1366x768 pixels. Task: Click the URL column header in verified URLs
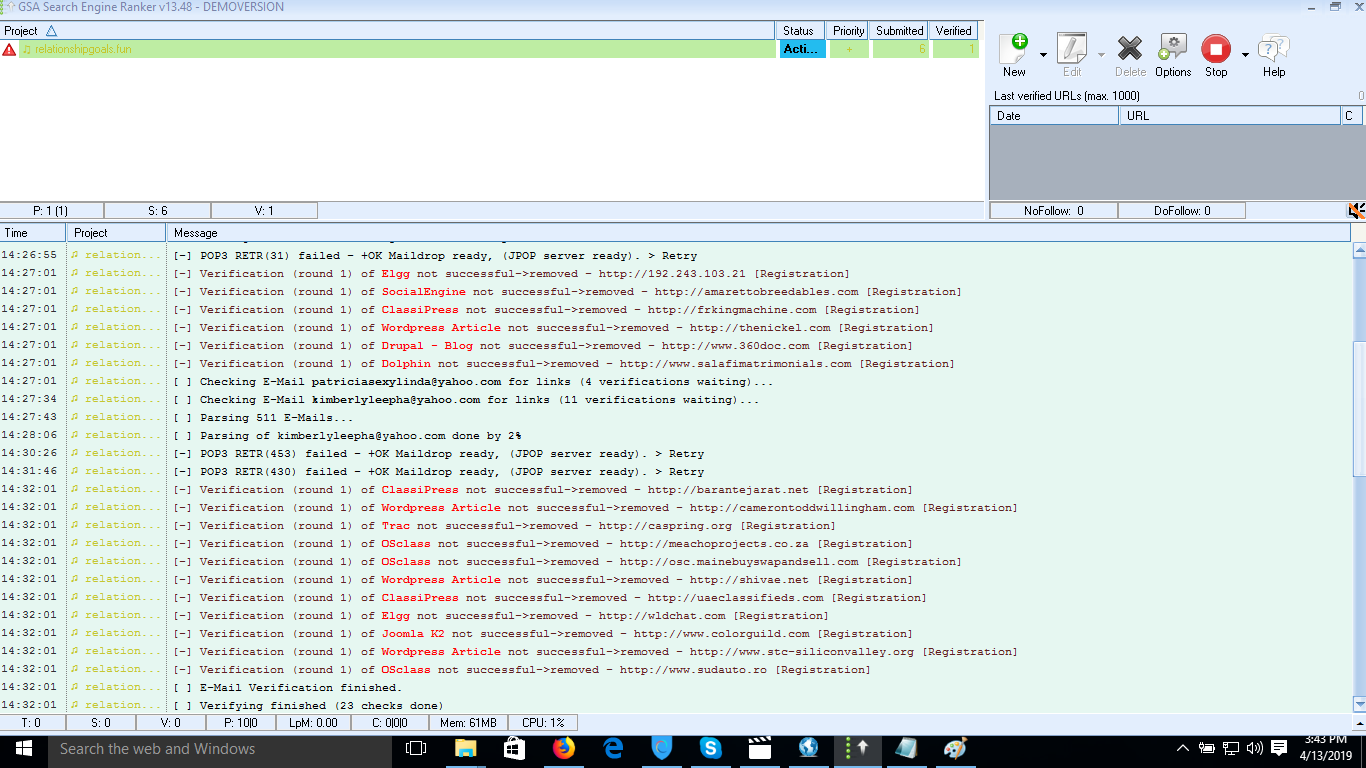pyautogui.click(x=1230, y=116)
